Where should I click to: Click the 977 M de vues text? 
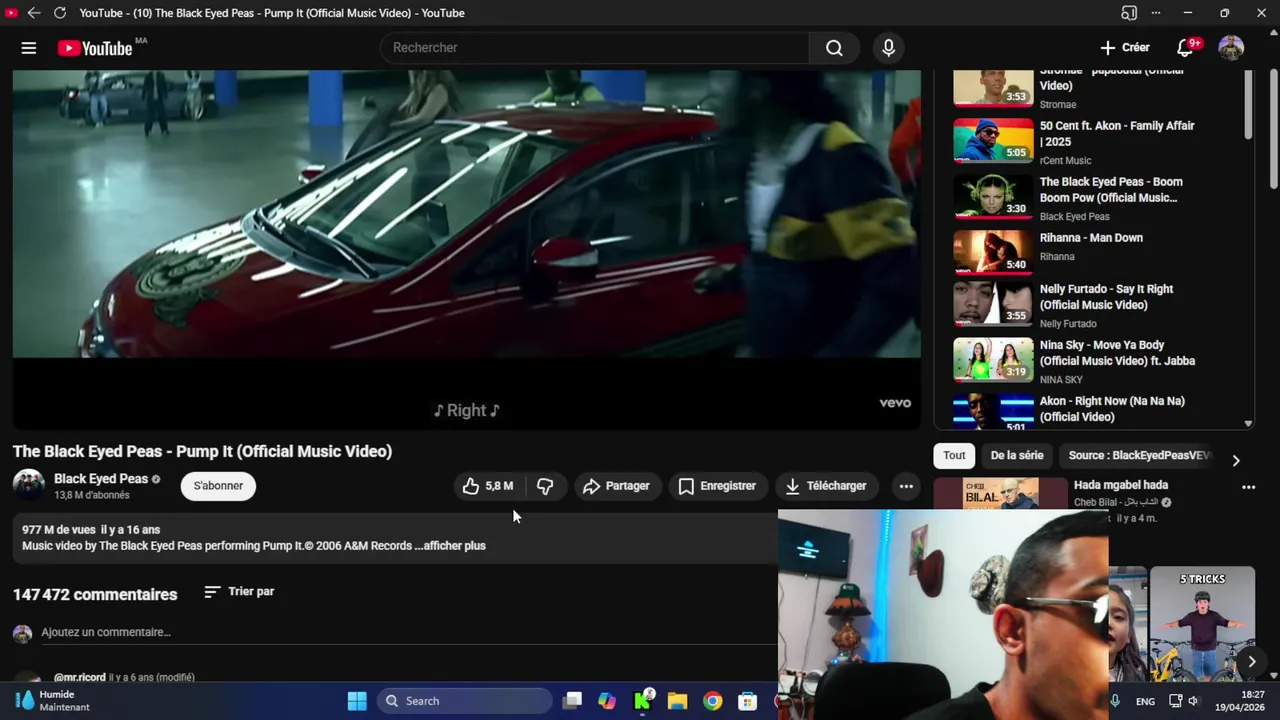(58, 530)
